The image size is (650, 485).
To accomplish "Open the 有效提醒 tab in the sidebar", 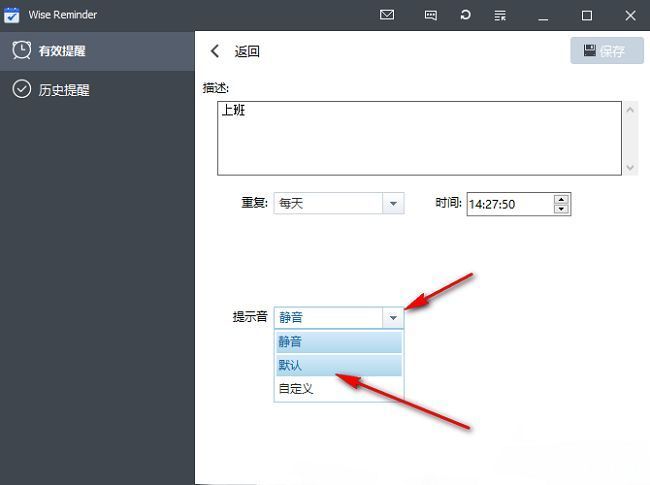I will (64, 51).
